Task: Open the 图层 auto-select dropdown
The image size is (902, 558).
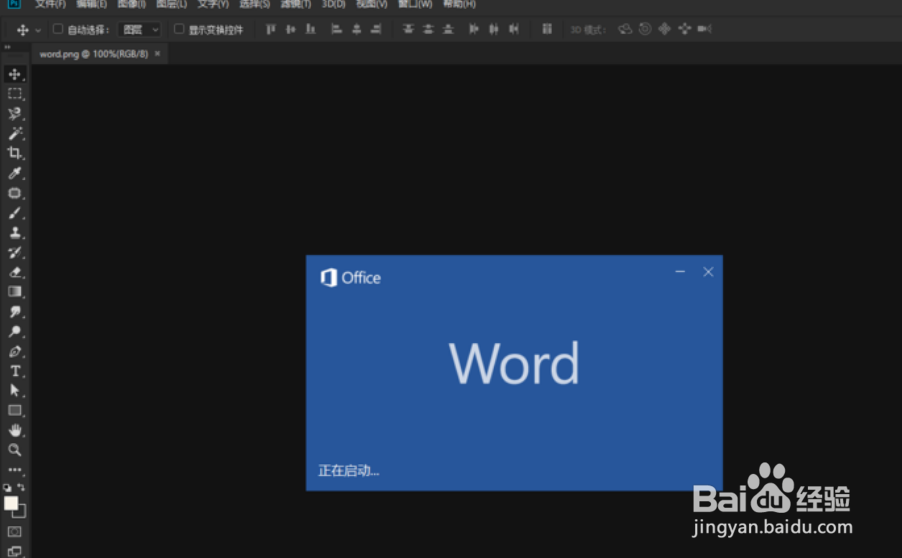Action: point(139,29)
